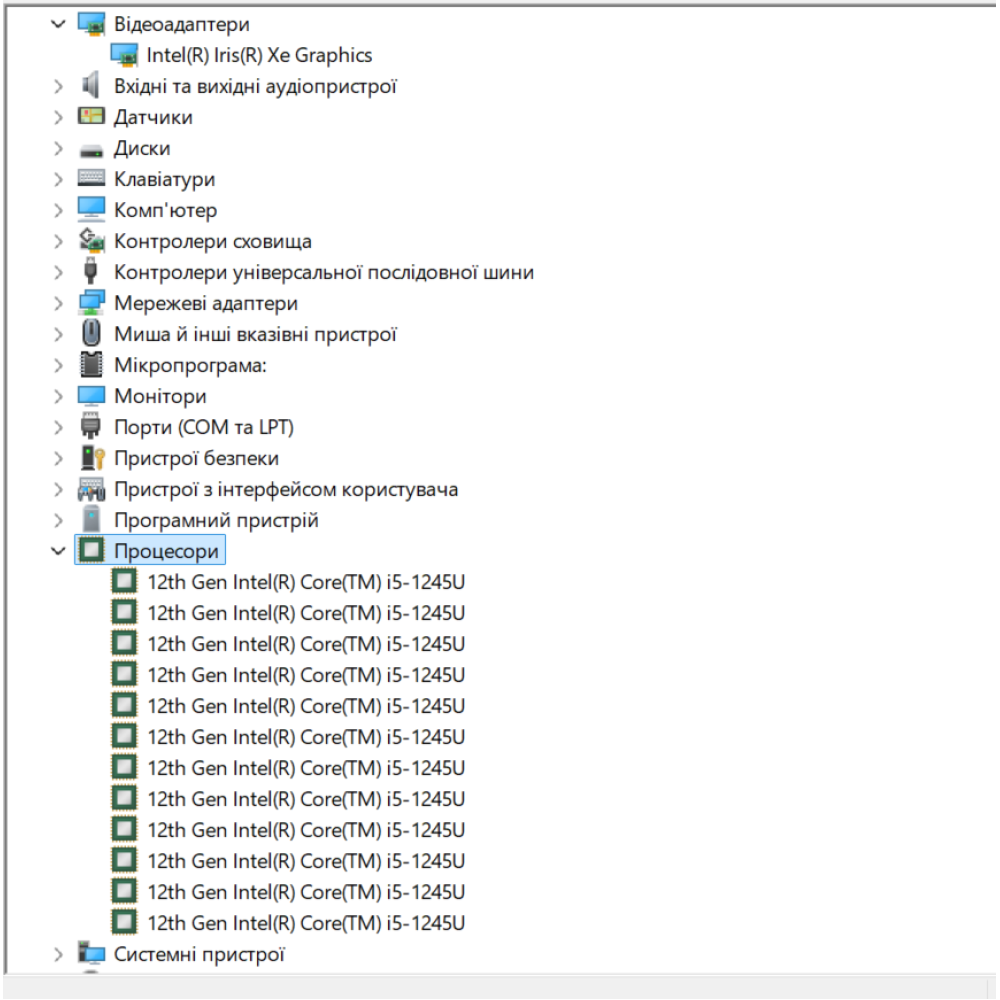Click the Клавіатури keyboard icon

pyautogui.click(x=91, y=177)
